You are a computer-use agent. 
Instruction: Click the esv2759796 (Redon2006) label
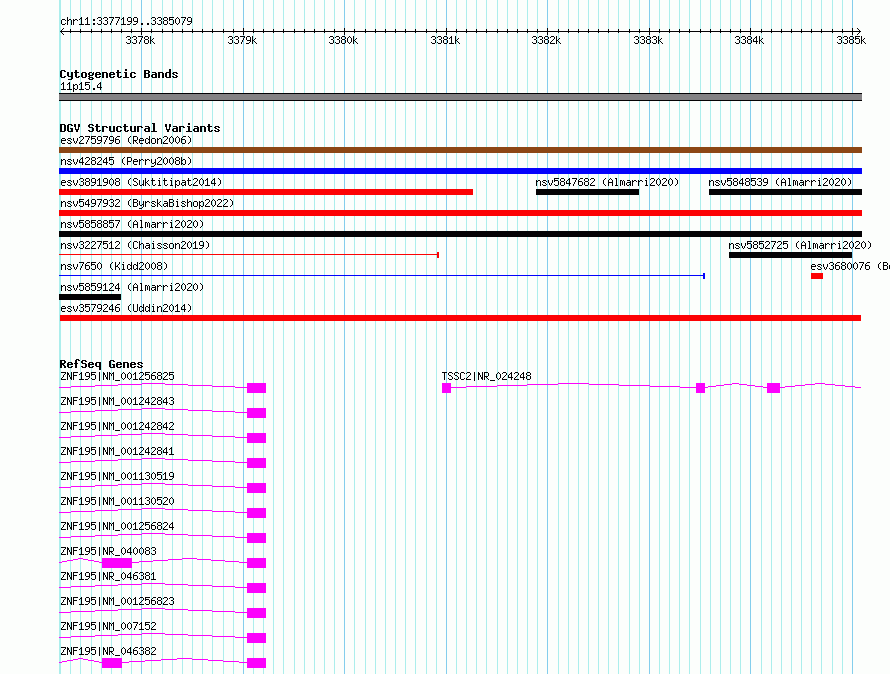tap(126, 140)
